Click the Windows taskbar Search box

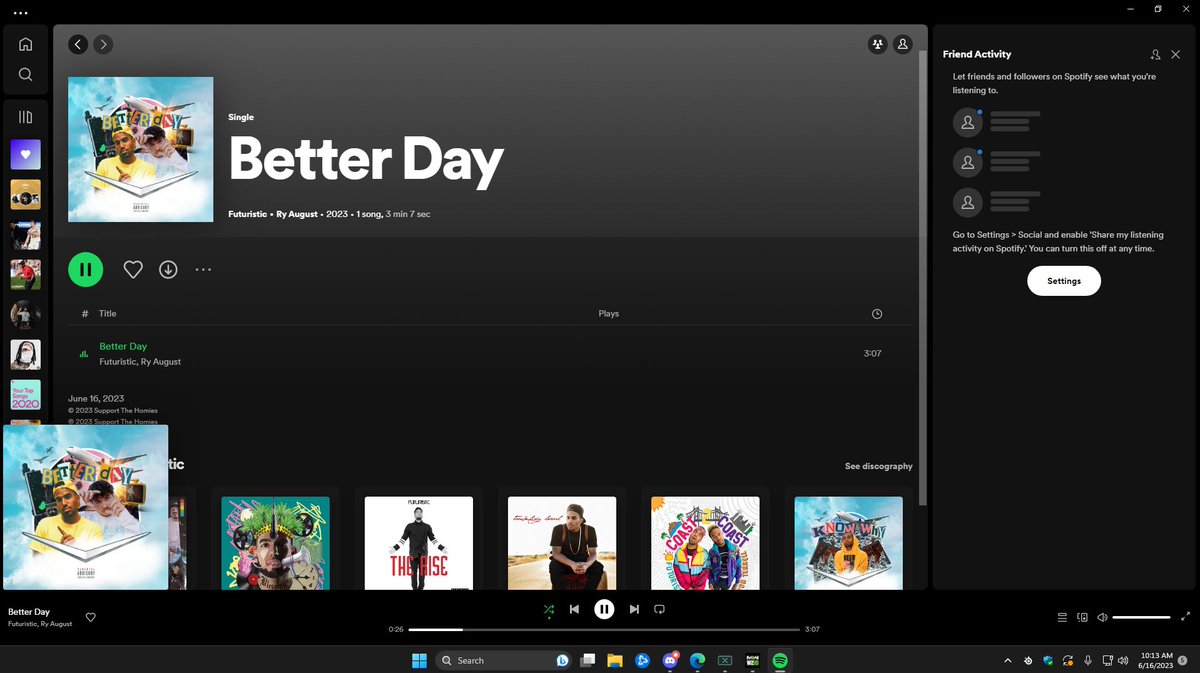point(504,660)
